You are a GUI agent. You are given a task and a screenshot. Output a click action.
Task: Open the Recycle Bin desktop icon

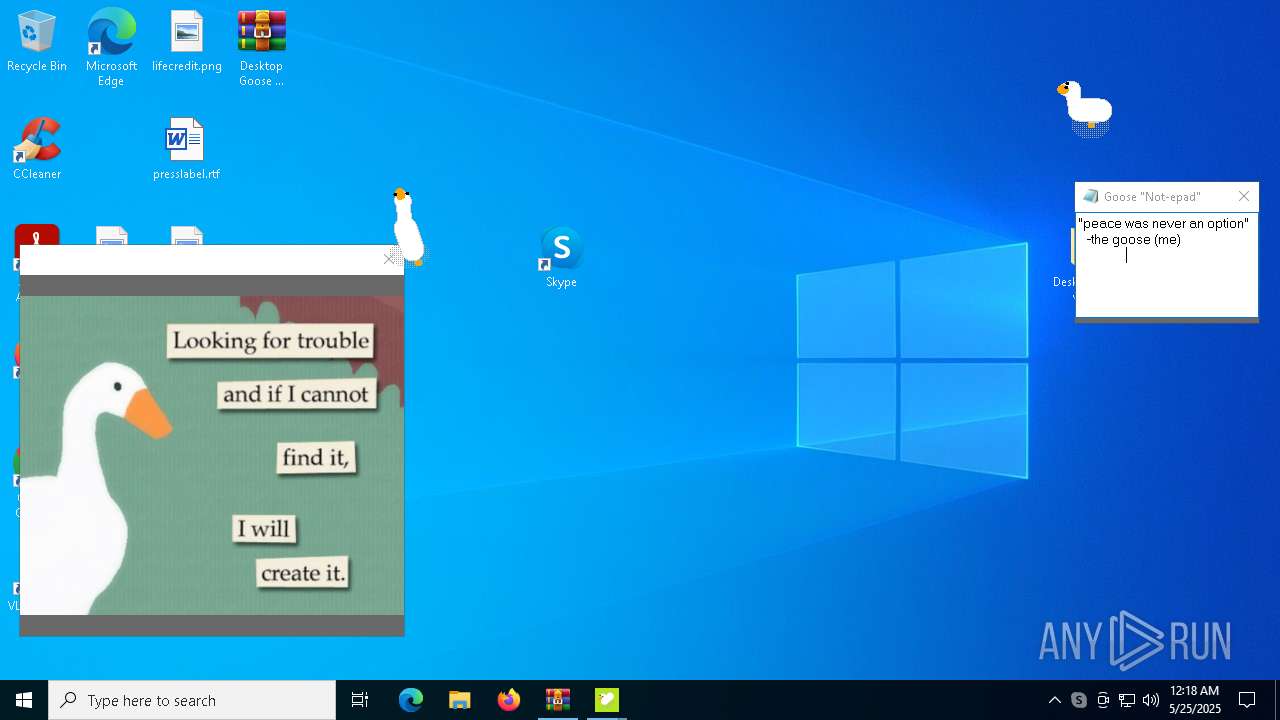click(x=37, y=42)
